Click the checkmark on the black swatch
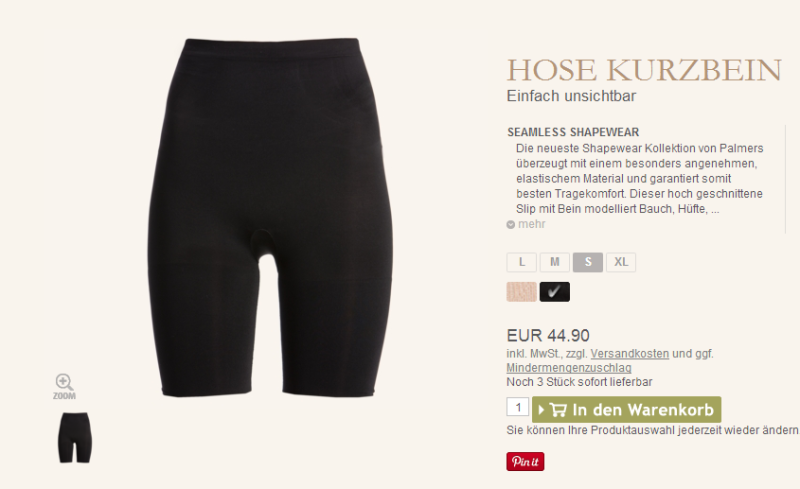Image resolution: width=800 pixels, height=489 pixels. [x=554, y=291]
